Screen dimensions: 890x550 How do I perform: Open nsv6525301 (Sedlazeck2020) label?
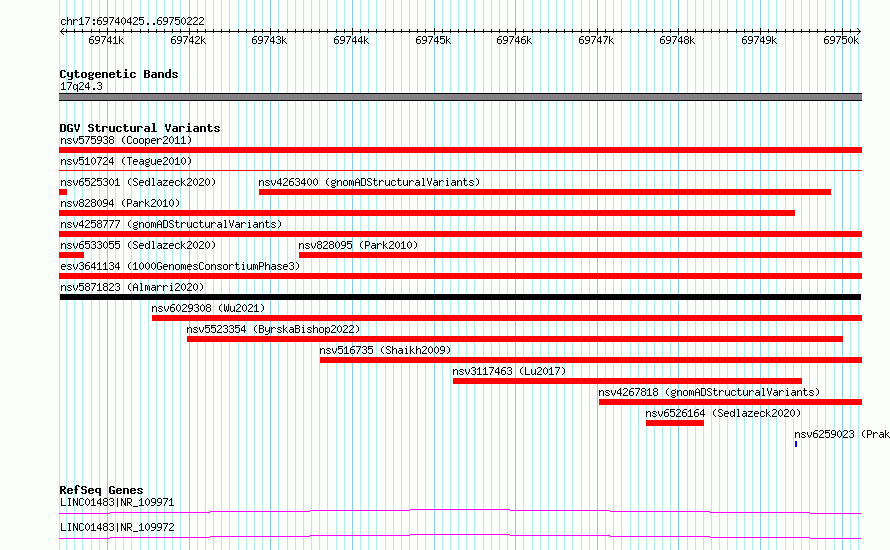click(138, 182)
